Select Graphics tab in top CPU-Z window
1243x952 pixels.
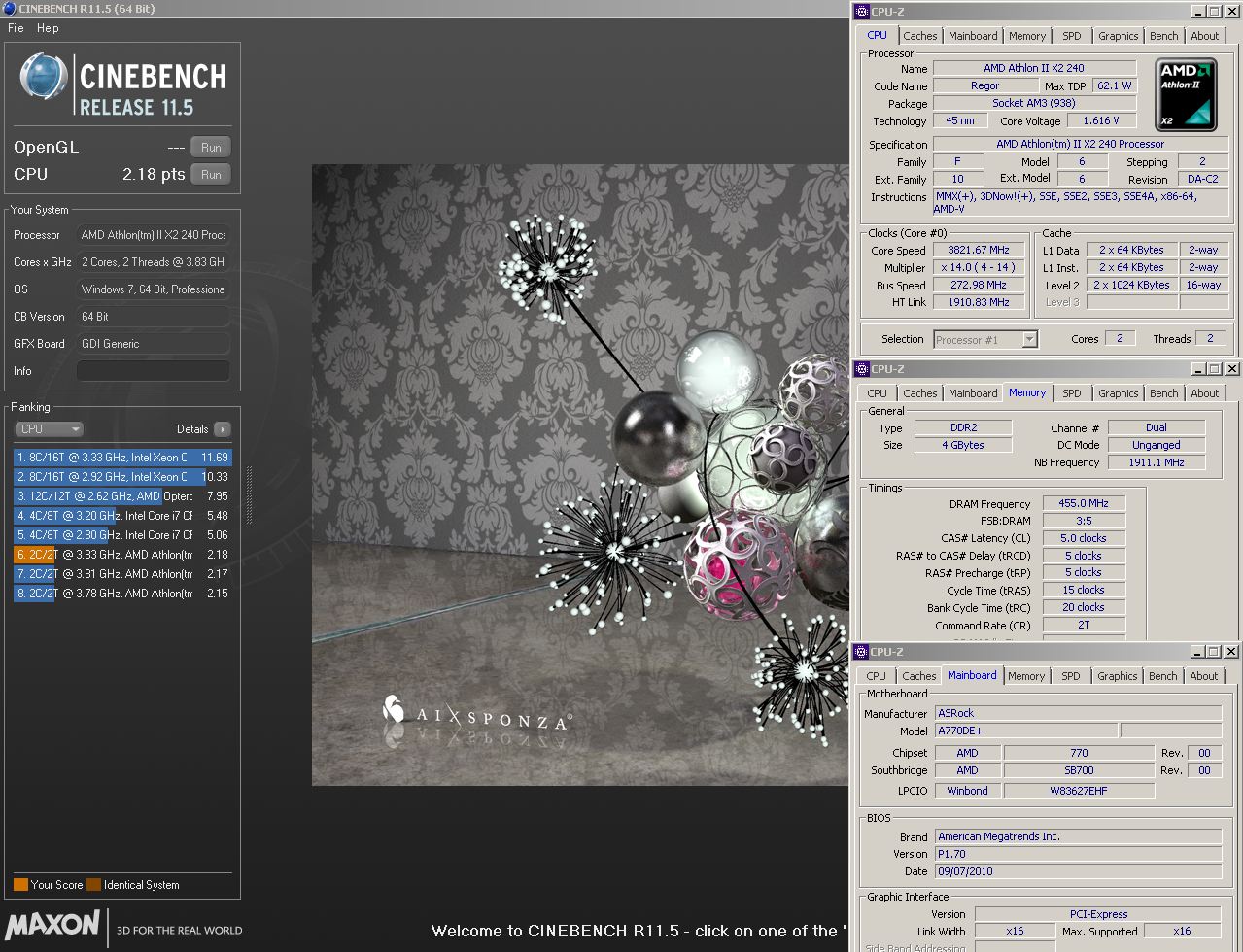coord(1118,36)
